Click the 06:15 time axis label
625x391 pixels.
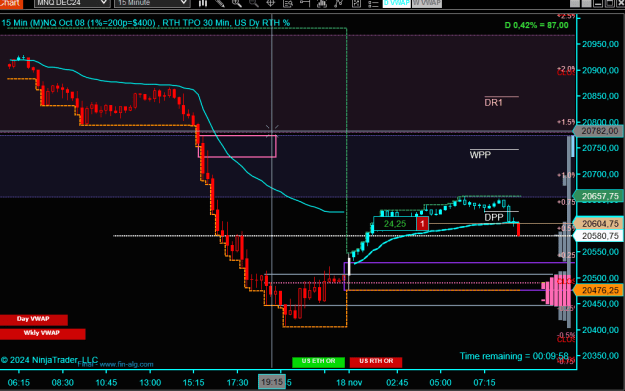(x=19, y=383)
